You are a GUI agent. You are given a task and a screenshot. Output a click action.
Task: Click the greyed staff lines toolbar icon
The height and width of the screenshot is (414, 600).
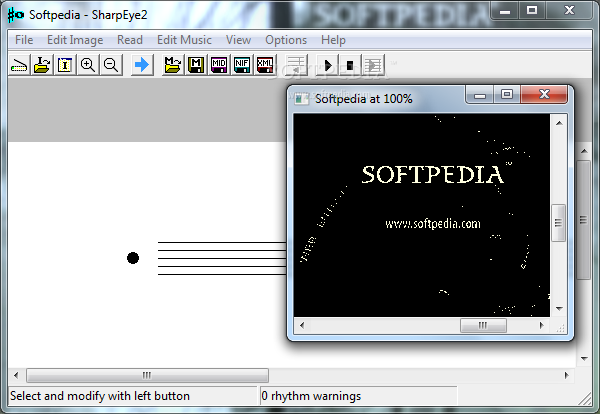coord(296,65)
